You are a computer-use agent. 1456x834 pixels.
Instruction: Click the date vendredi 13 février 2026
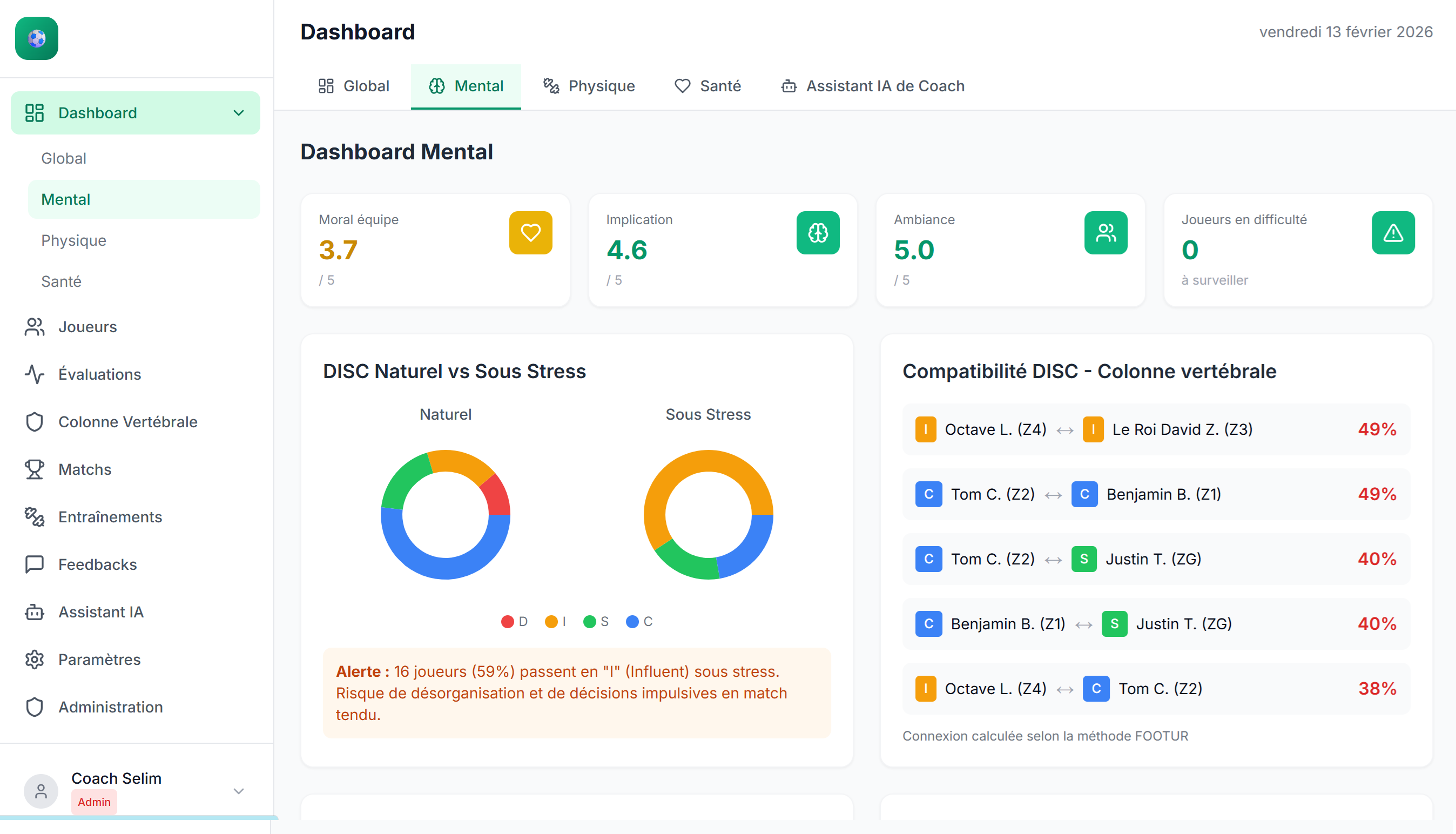1346,32
